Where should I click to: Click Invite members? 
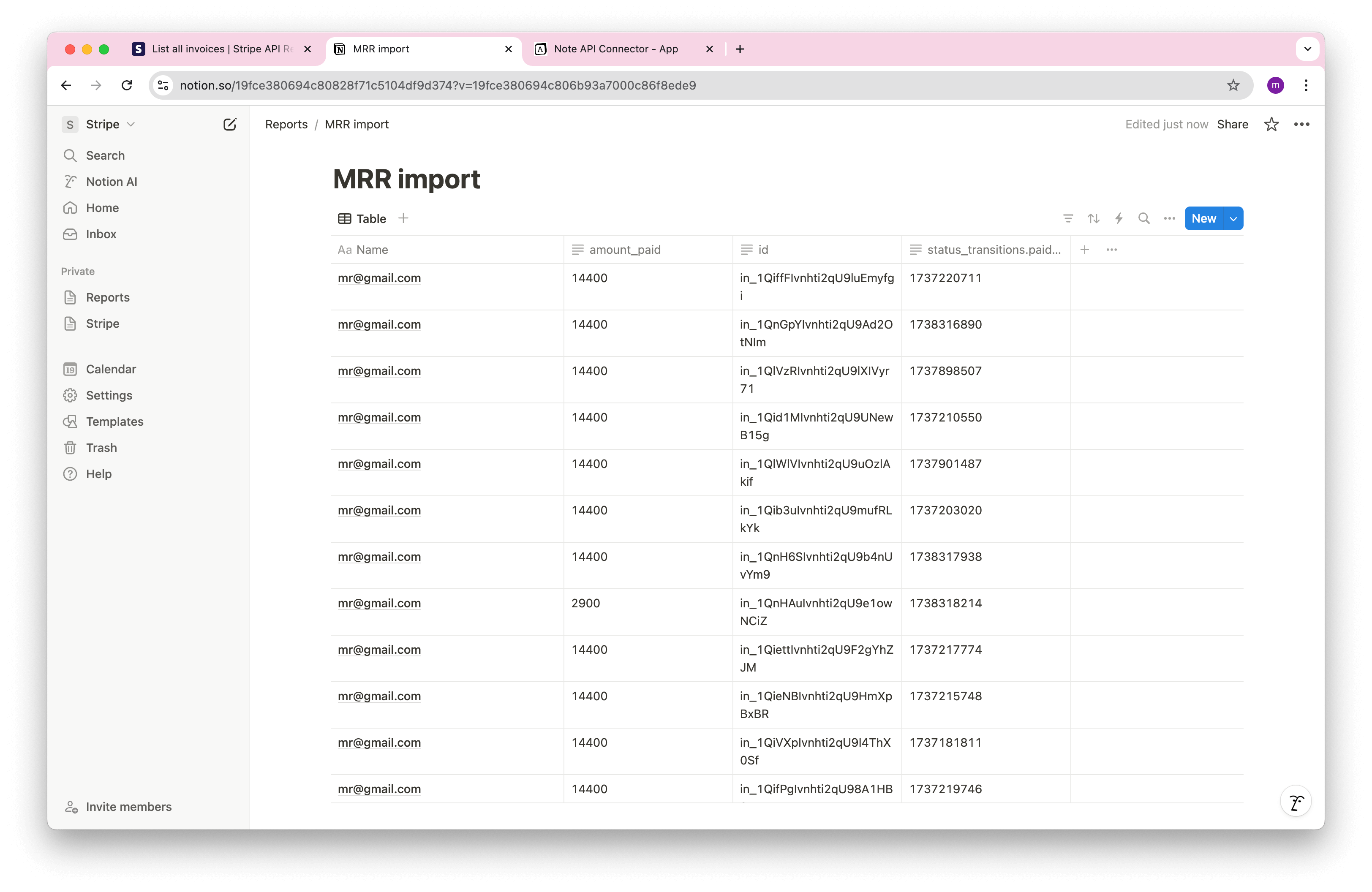pos(118,807)
